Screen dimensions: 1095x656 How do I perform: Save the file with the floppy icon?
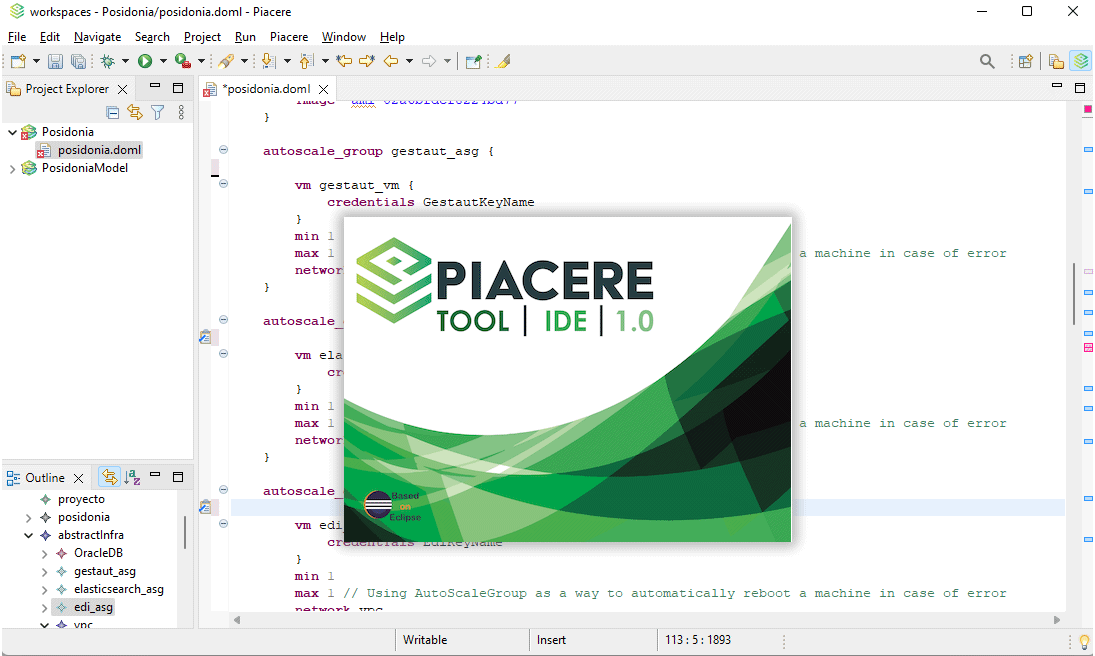55,61
